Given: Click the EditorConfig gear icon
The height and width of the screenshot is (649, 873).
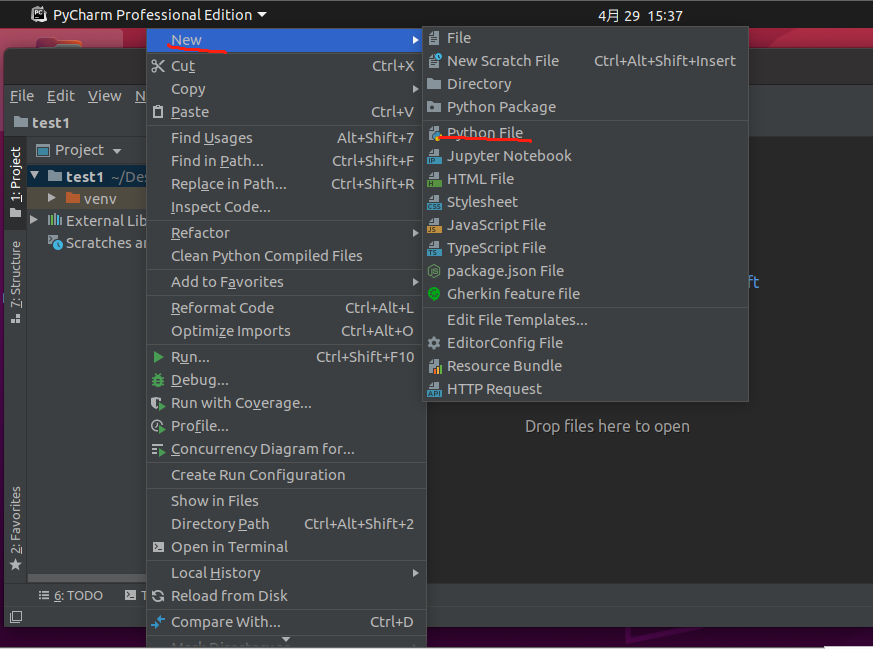Looking at the screenshot, I should pyautogui.click(x=434, y=343).
